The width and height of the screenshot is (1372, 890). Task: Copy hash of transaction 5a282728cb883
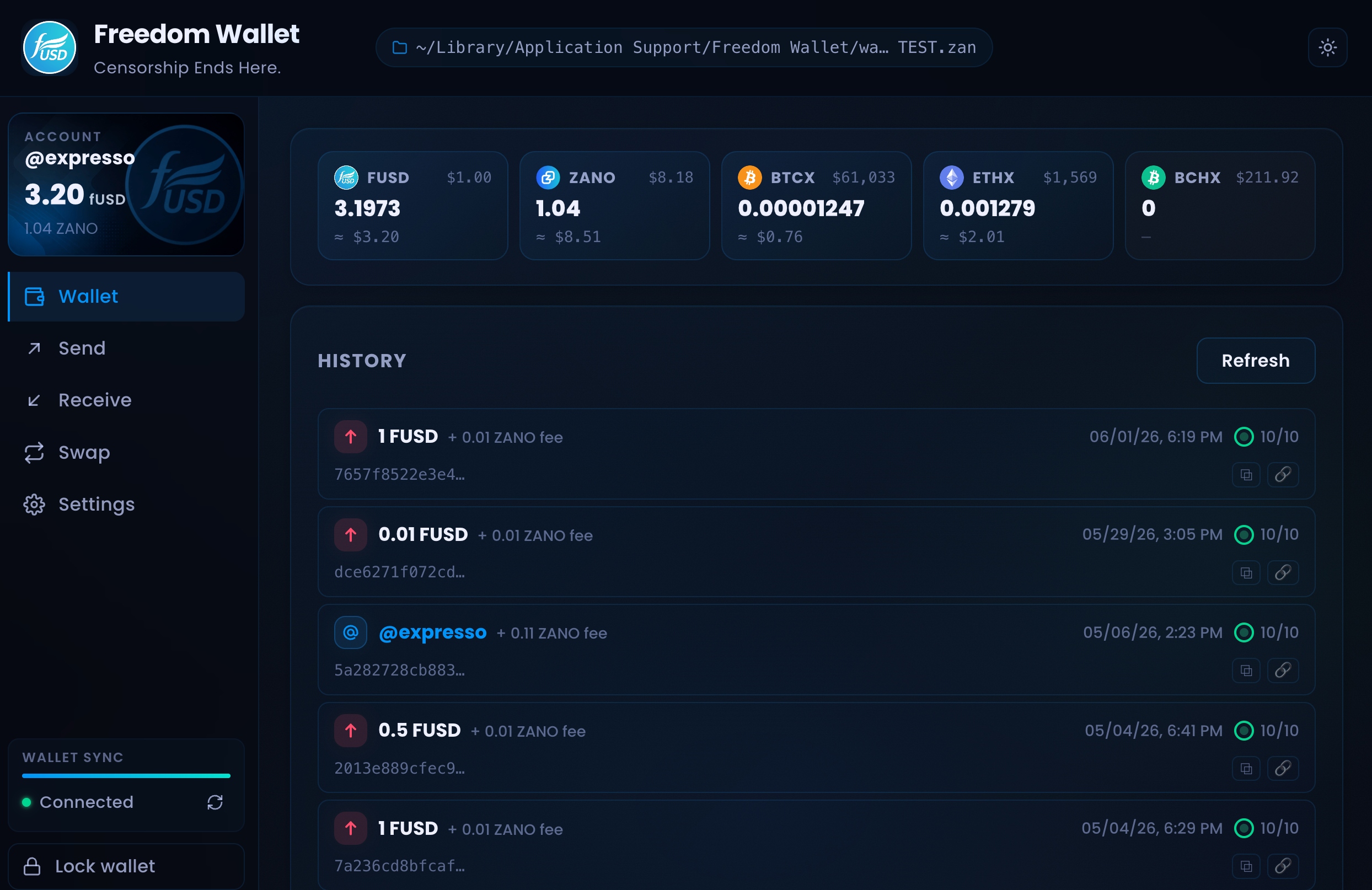[1246, 671]
